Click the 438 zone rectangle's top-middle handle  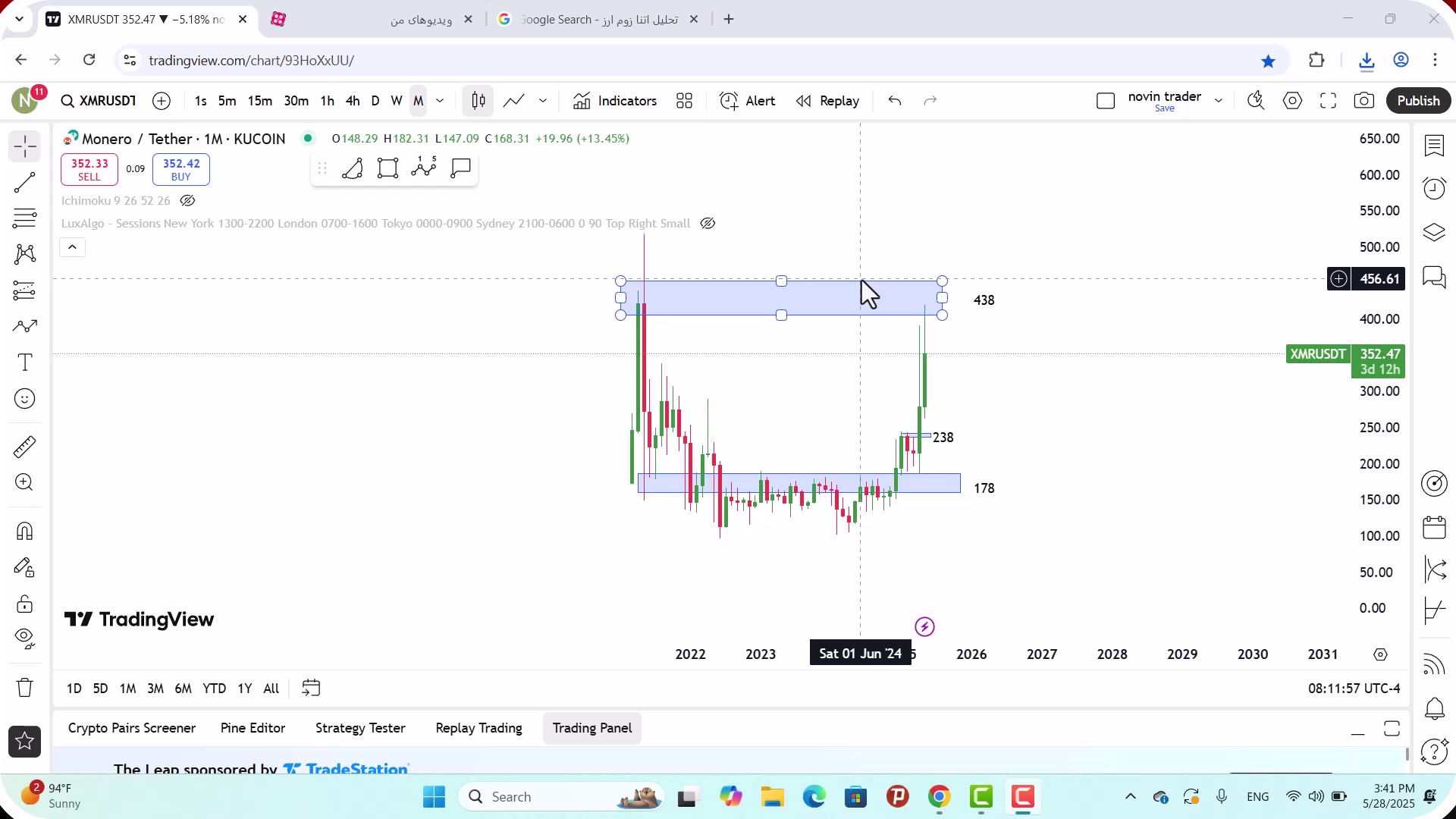tap(781, 281)
